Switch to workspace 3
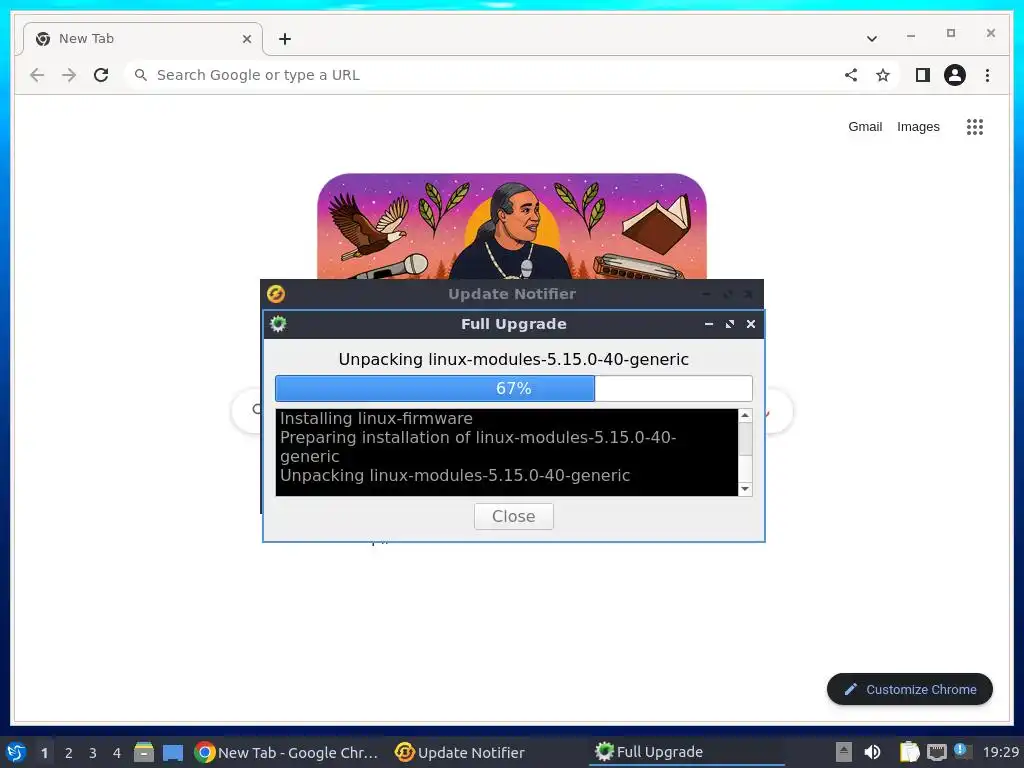 tap(93, 753)
